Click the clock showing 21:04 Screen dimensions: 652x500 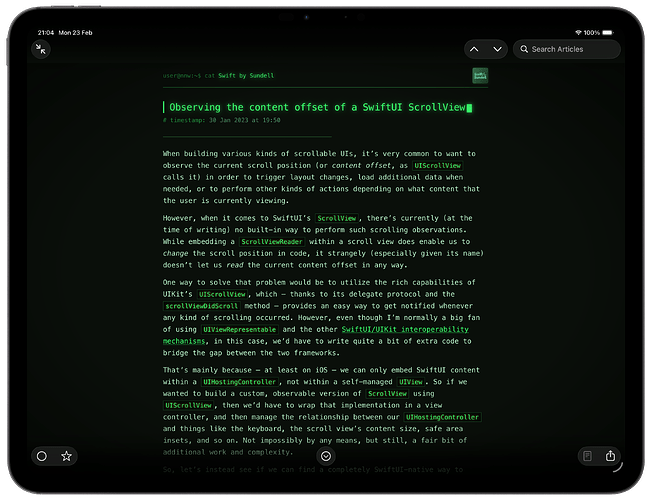coord(46,32)
